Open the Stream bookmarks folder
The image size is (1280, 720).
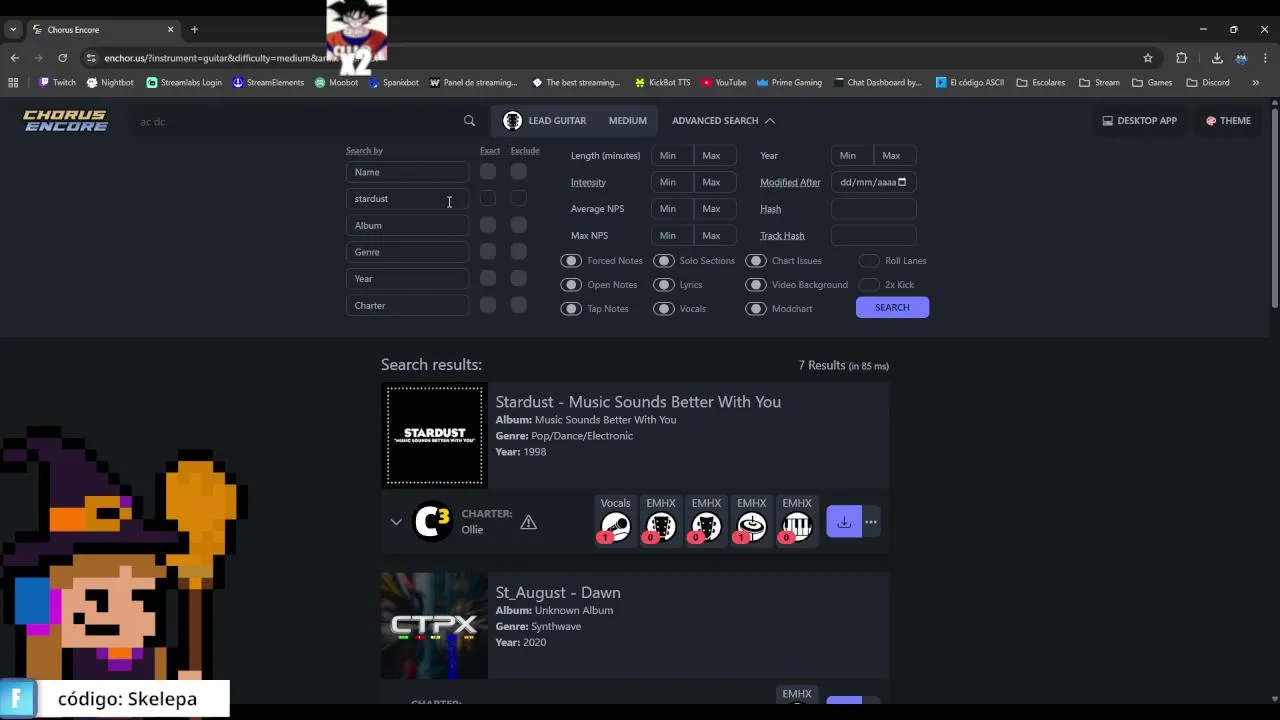click(x=1099, y=83)
